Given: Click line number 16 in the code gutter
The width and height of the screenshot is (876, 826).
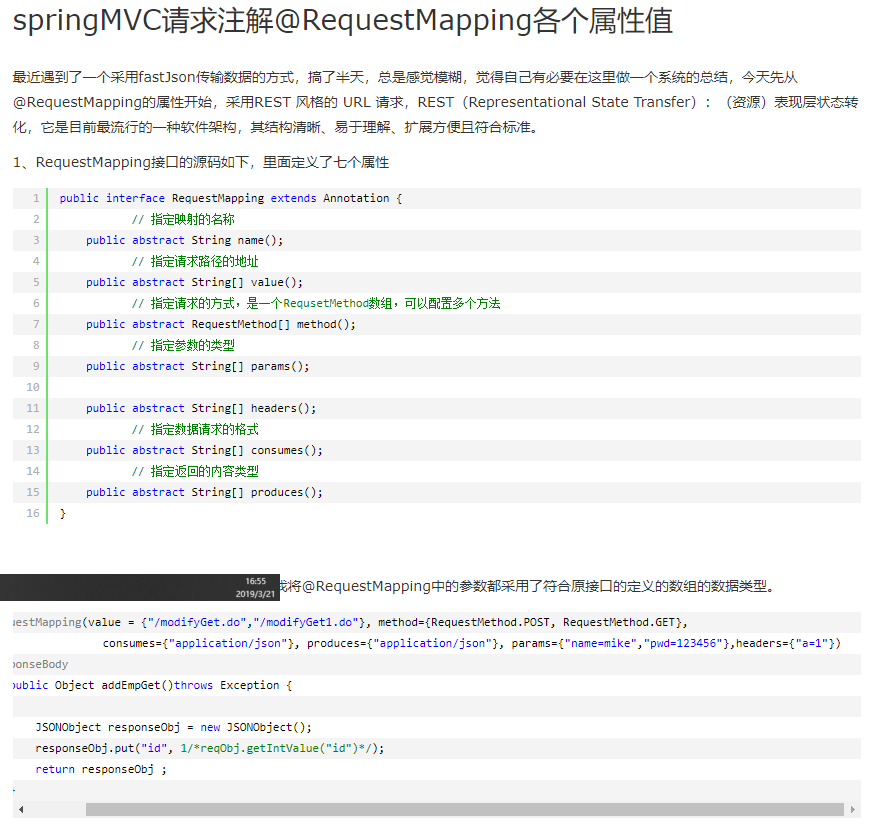Looking at the screenshot, I should pos(33,513).
